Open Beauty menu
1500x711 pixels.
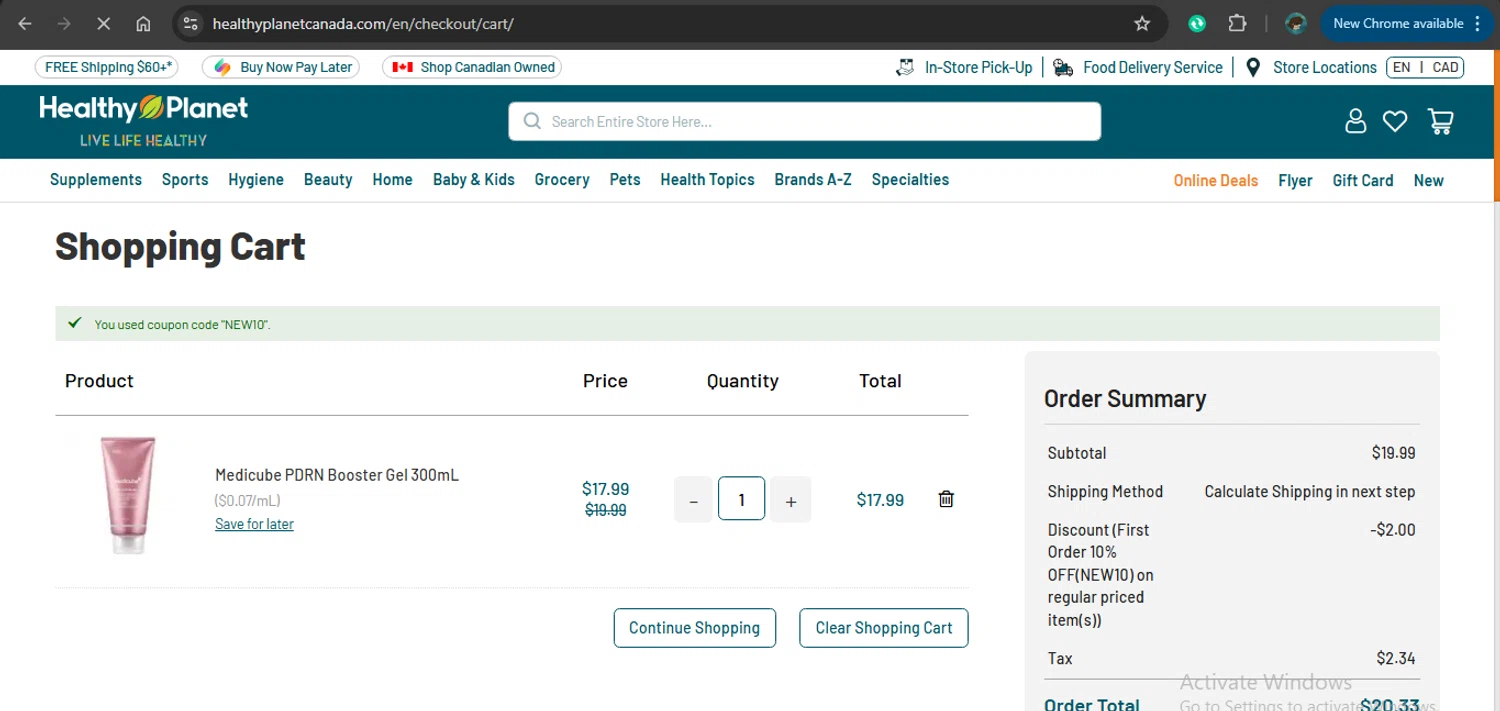tap(328, 180)
